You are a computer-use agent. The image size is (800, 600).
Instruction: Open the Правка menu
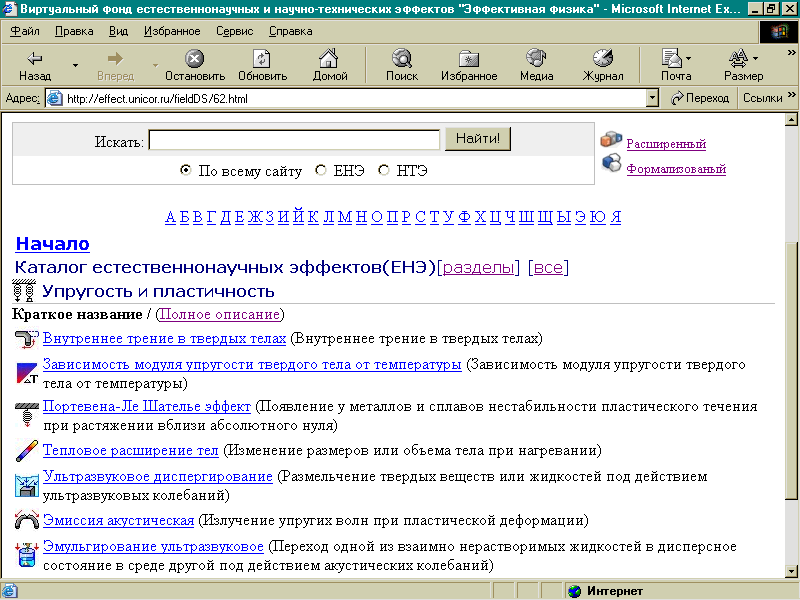pos(74,31)
